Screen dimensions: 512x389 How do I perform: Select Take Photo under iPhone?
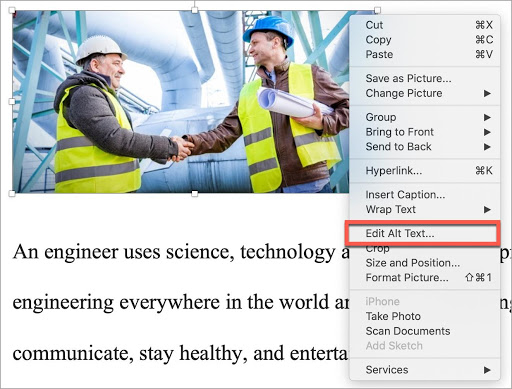point(424,316)
